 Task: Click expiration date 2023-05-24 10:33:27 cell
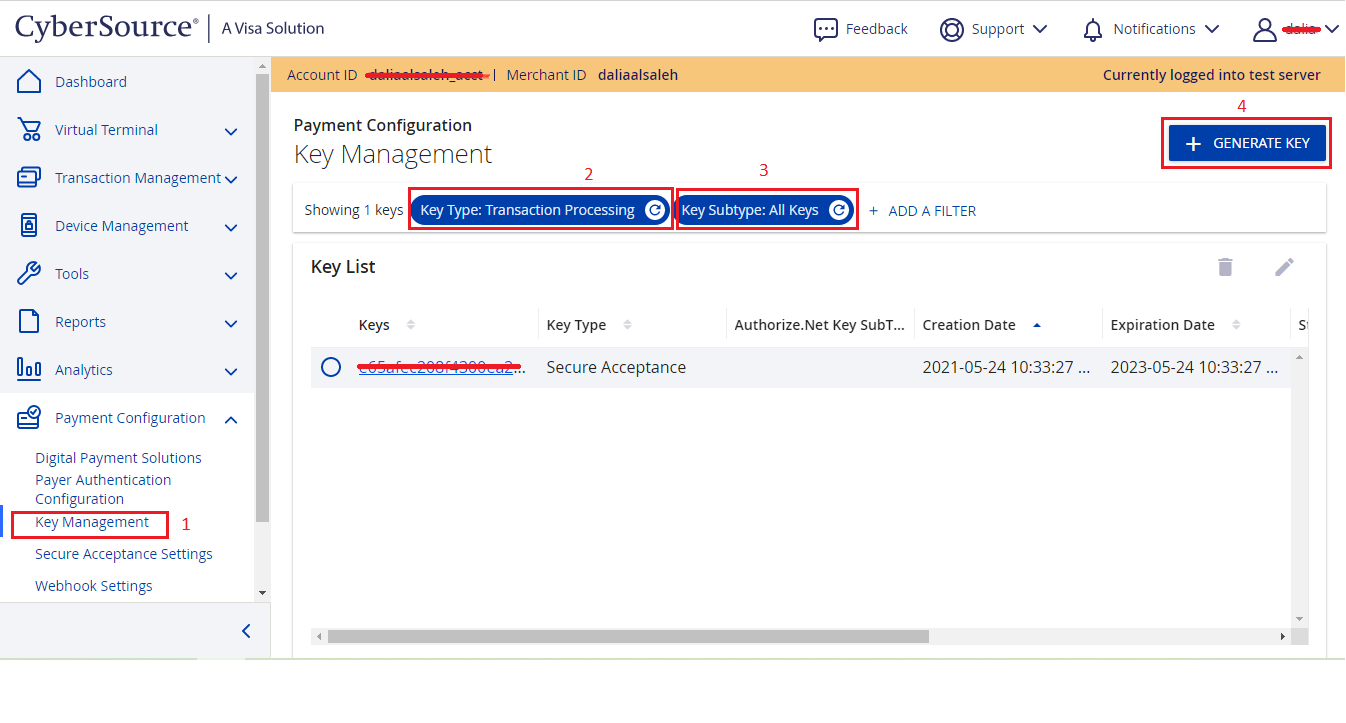click(x=1194, y=367)
